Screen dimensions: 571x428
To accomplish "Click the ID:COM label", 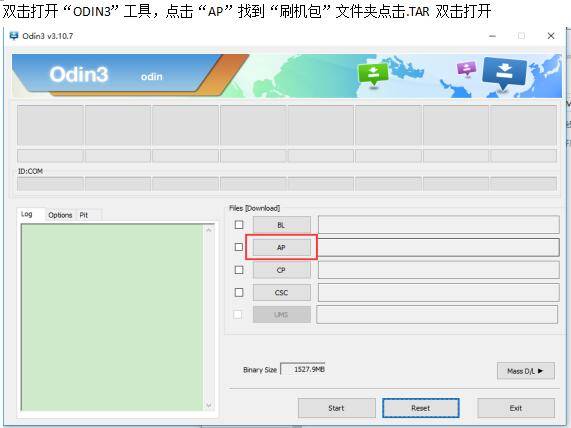I will 30,171.
